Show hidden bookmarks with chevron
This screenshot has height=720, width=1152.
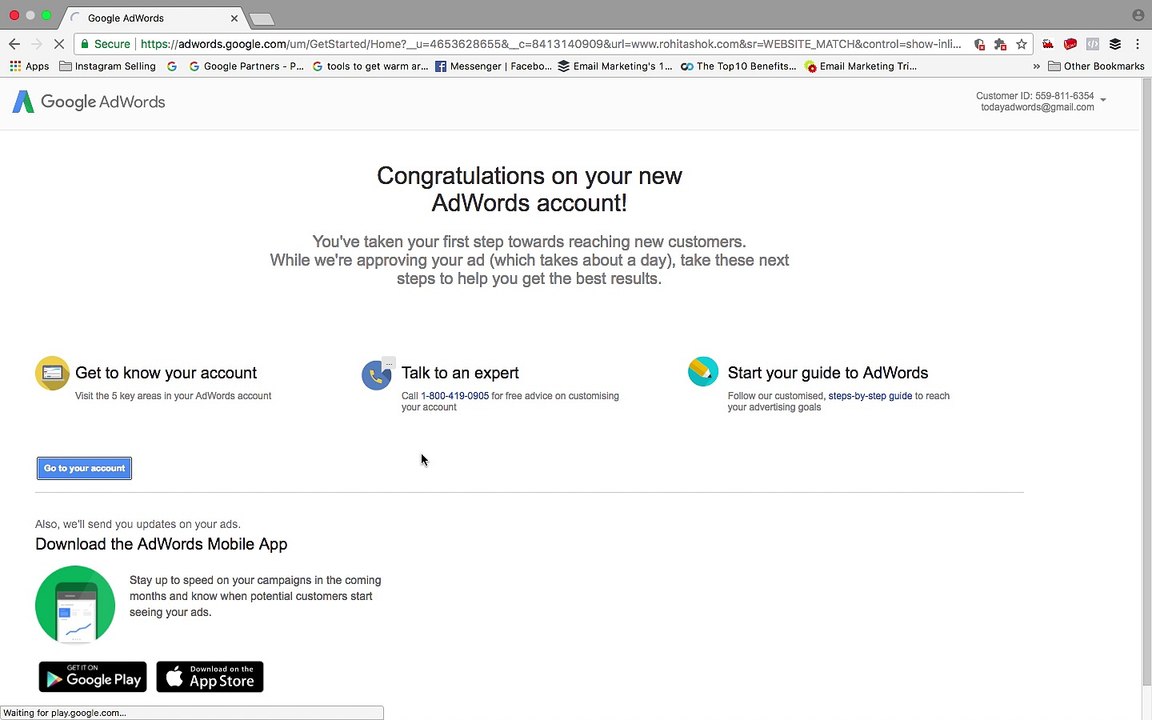1037,66
